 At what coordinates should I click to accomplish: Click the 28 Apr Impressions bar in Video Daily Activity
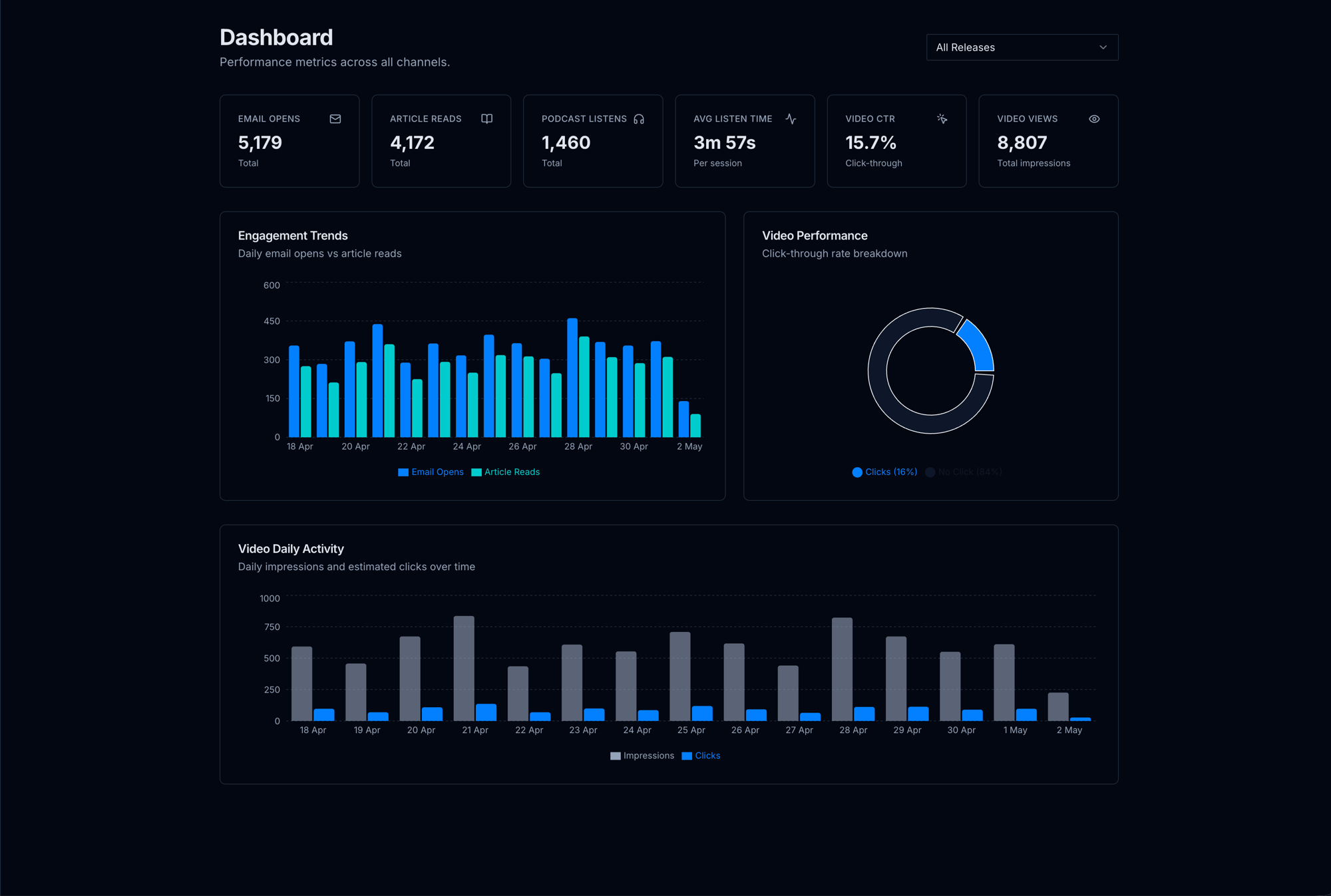[x=842, y=669]
